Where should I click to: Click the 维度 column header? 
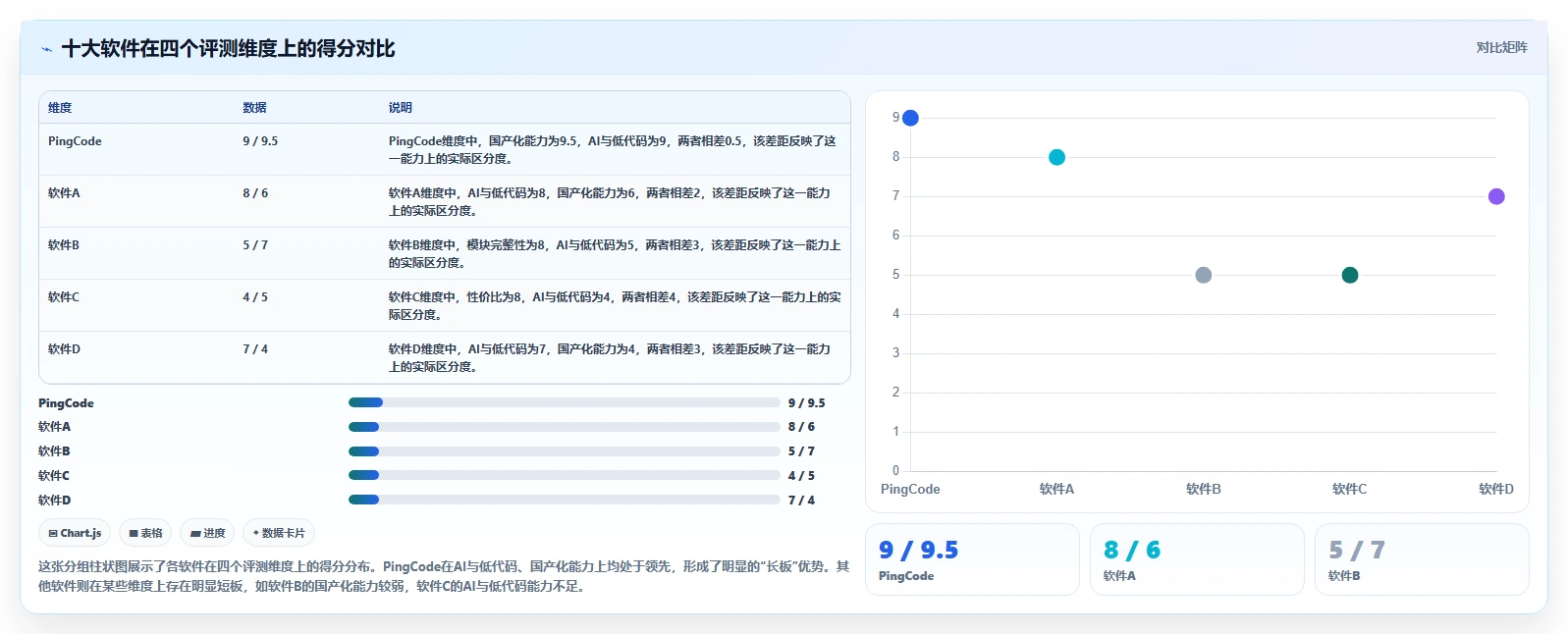(x=60, y=108)
